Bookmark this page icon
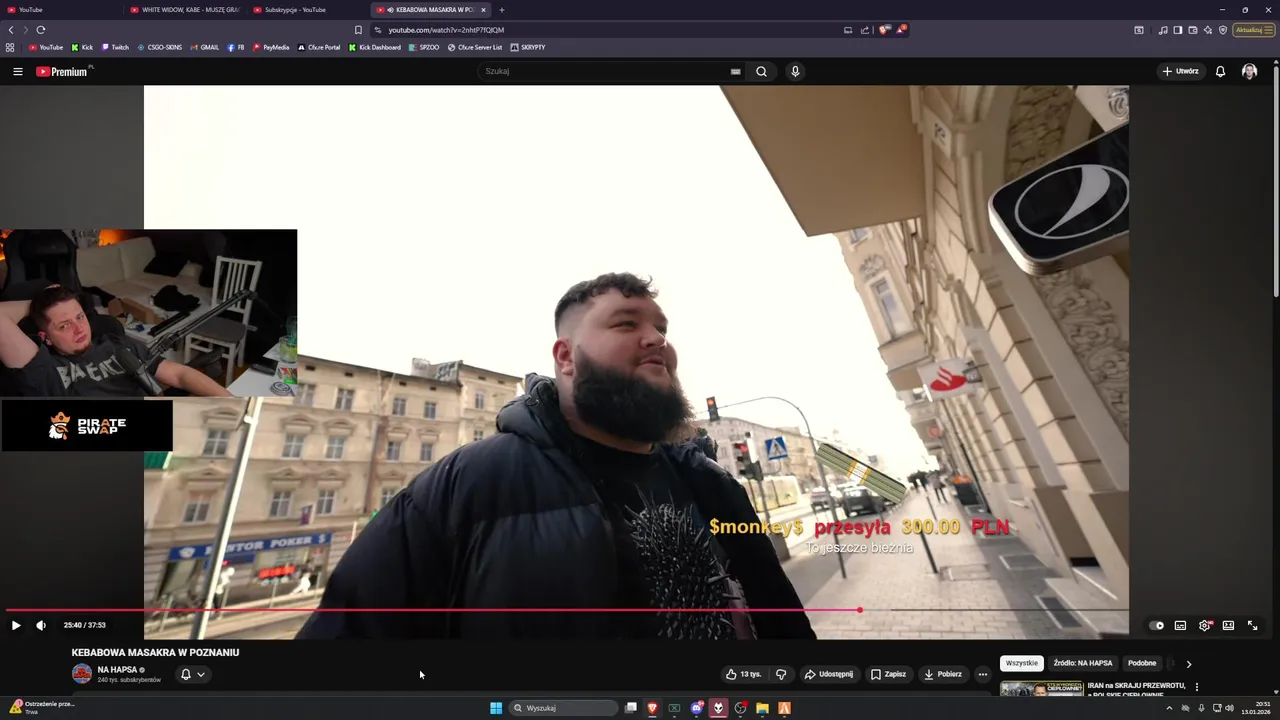1280x720 pixels. point(358,30)
